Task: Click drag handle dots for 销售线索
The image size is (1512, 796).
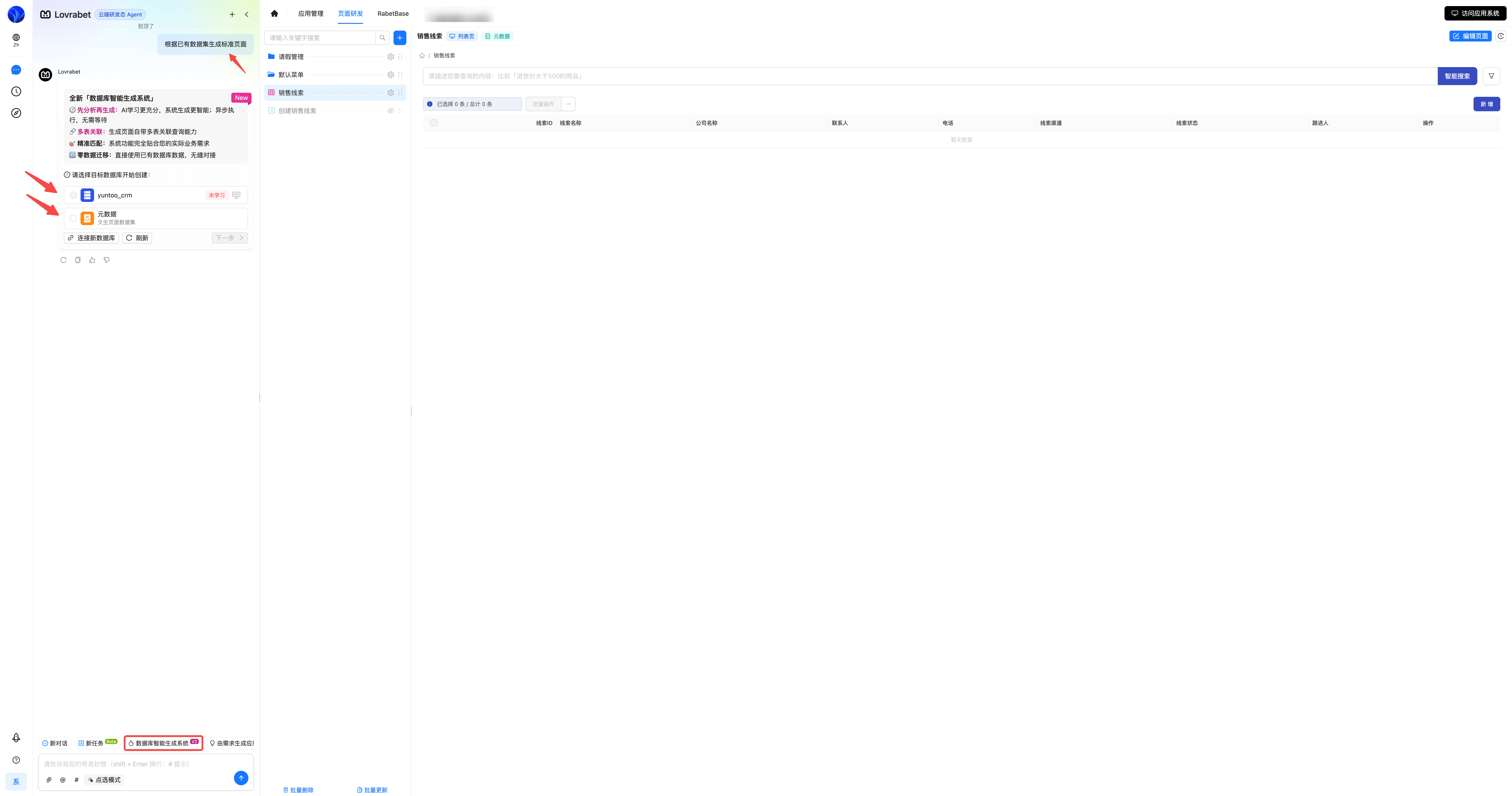Action: [400, 93]
